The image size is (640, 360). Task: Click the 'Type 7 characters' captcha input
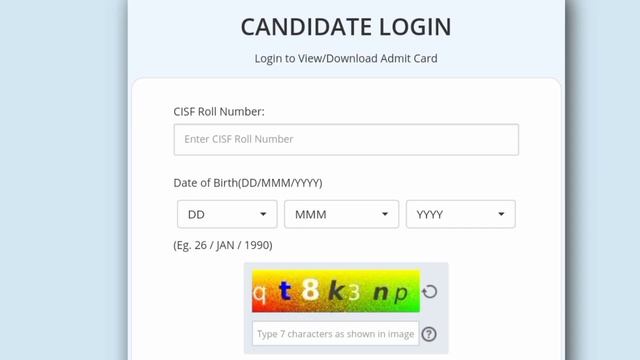(336, 333)
